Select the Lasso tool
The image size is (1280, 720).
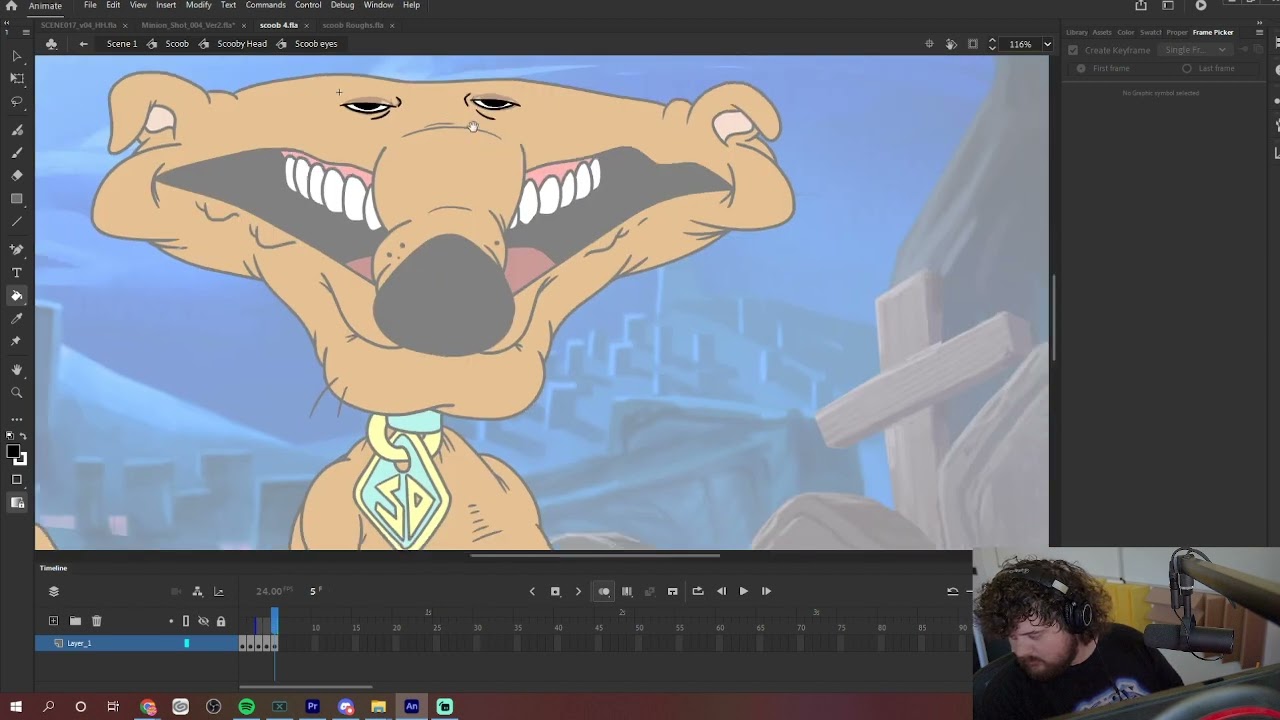click(x=17, y=102)
